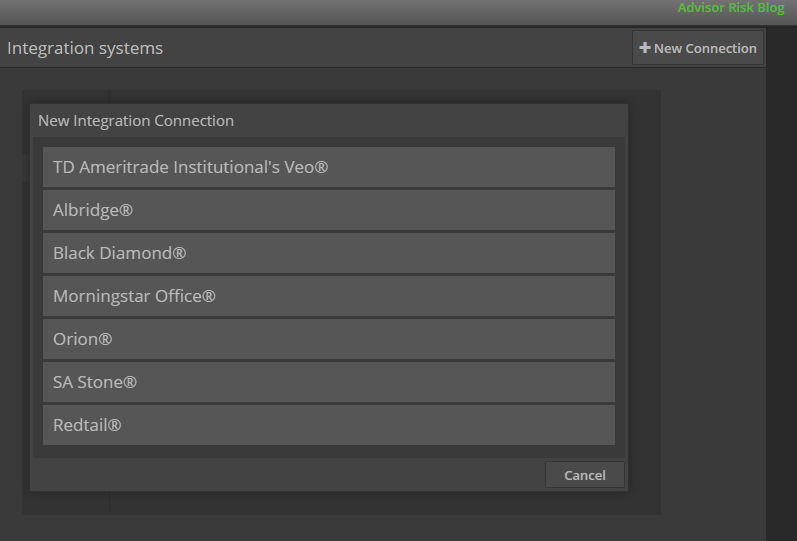Open the Advisor Risk Blog link
Viewport: 797px width, 541px height.
click(731, 8)
